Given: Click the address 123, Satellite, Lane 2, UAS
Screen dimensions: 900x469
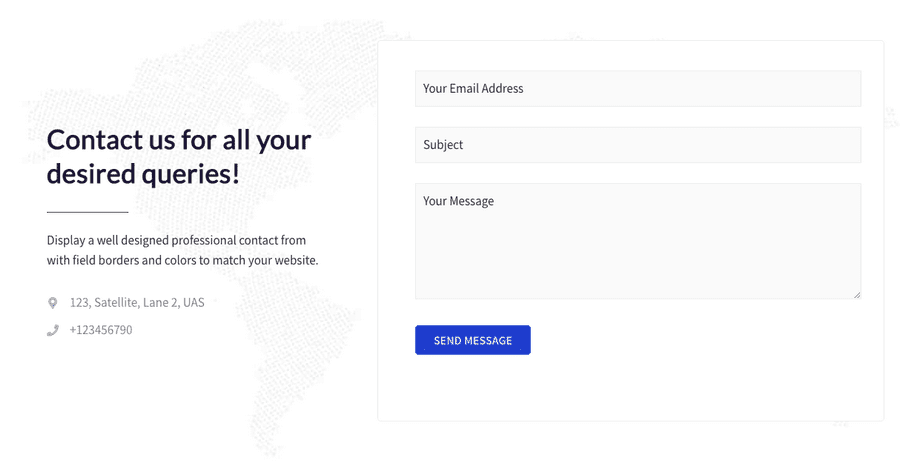Looking at the screenshot, I should pos(137,303).
